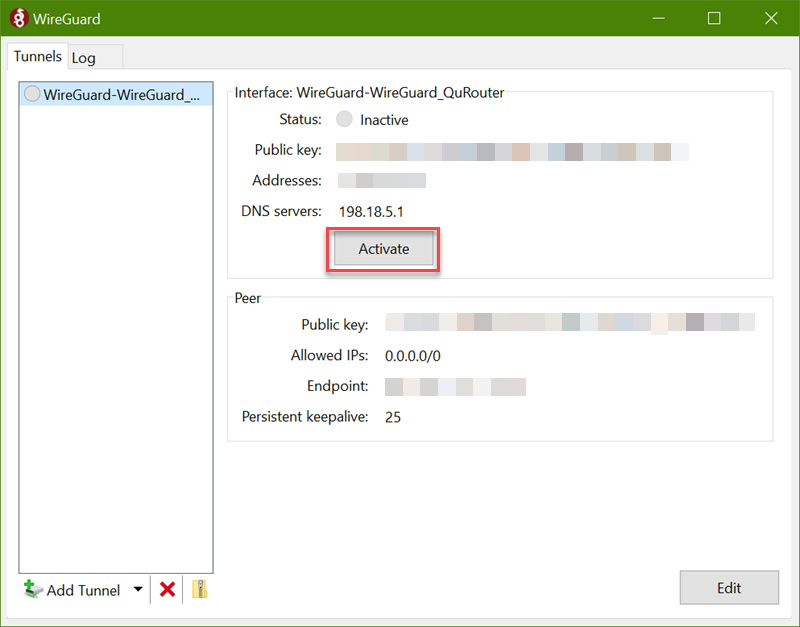Expand the Add Tunnel dropdown arrow
Image resolution: width=800 pixels, height=627 pixels.
(x=138, y=590)
